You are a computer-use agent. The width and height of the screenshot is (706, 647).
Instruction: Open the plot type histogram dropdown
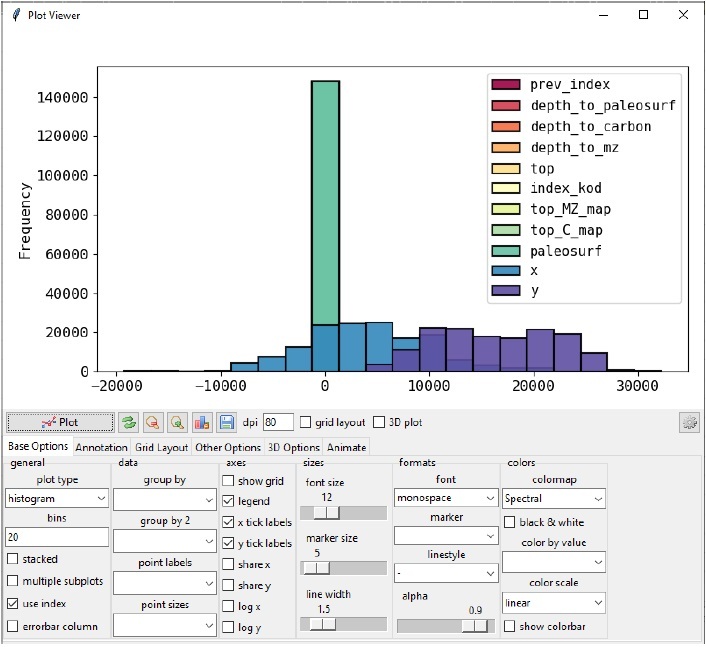pyautogui.click(x=57, y=498)
